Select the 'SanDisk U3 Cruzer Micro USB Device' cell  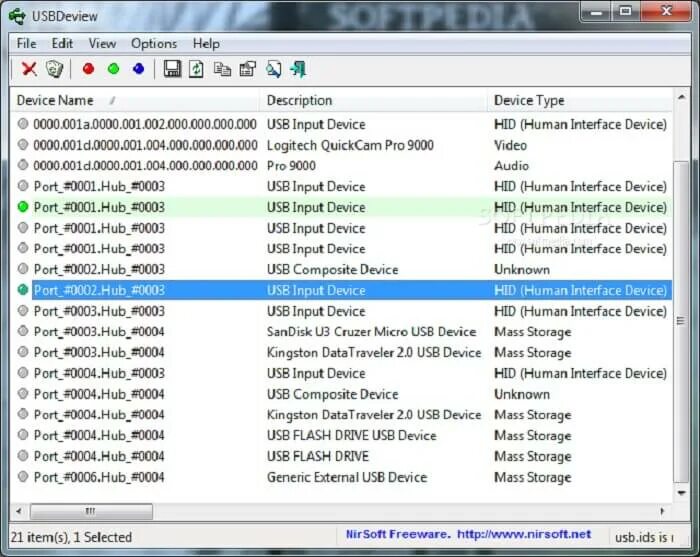[371, 332]
